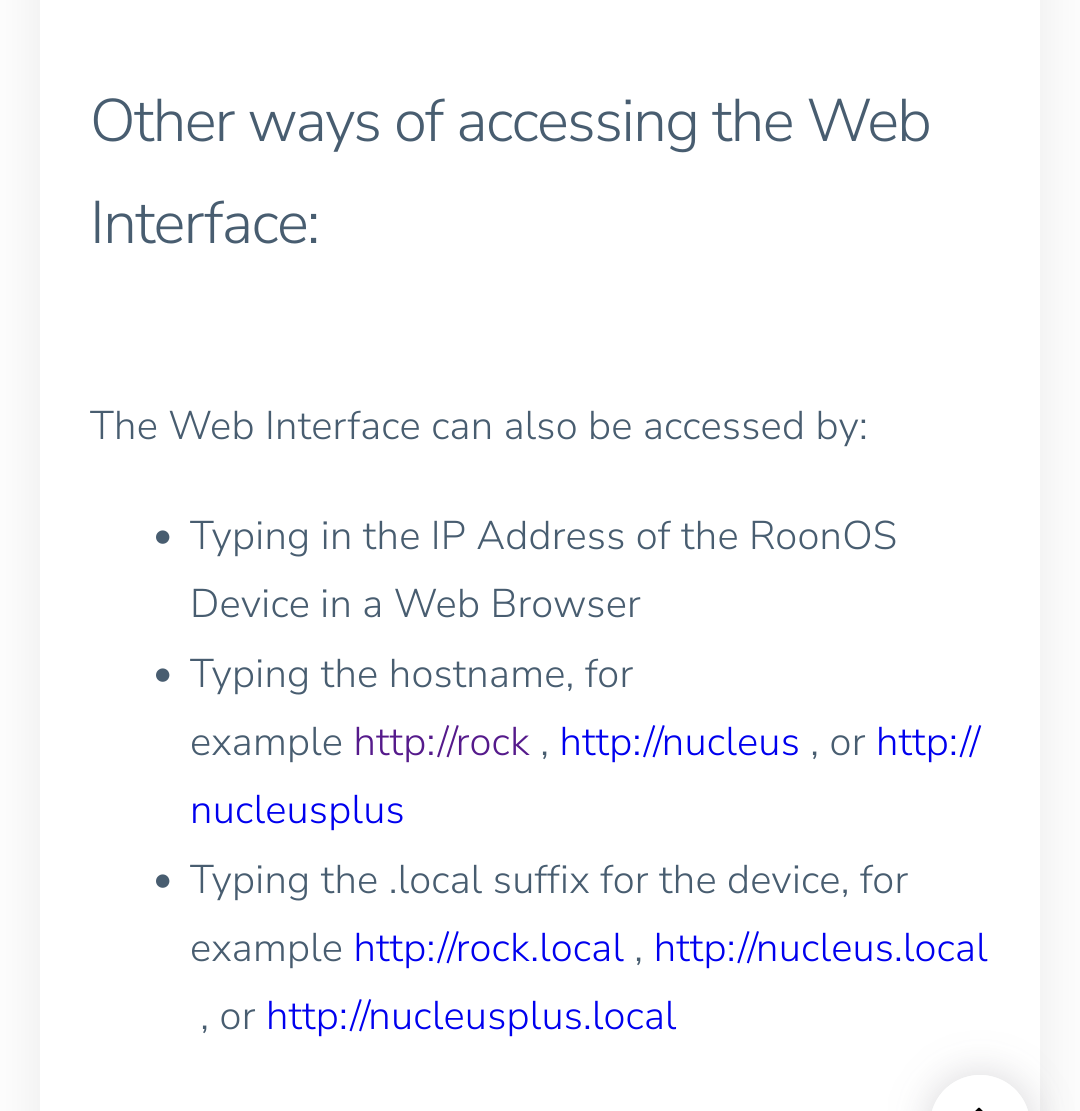Open the http://nucleus hostname link
This screenshot has width=1080, height=1111.
tap(679, 743)
